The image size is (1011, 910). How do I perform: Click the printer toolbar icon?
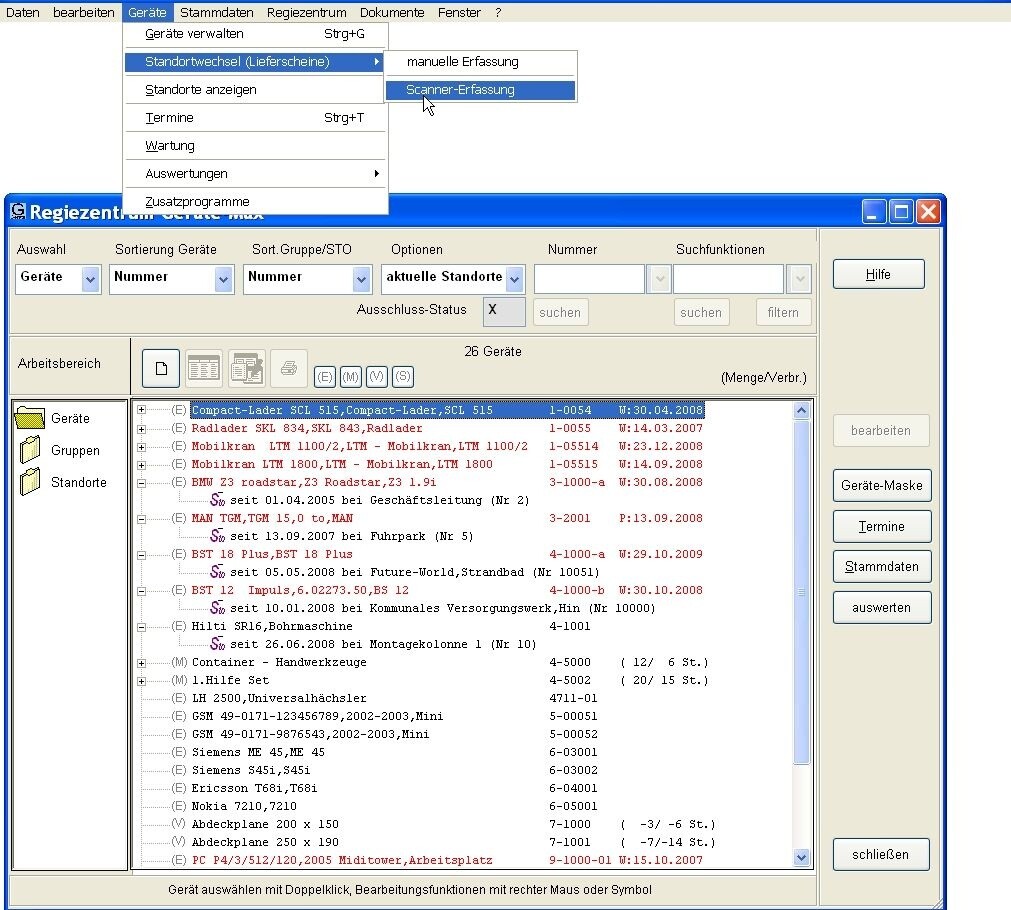289,368
